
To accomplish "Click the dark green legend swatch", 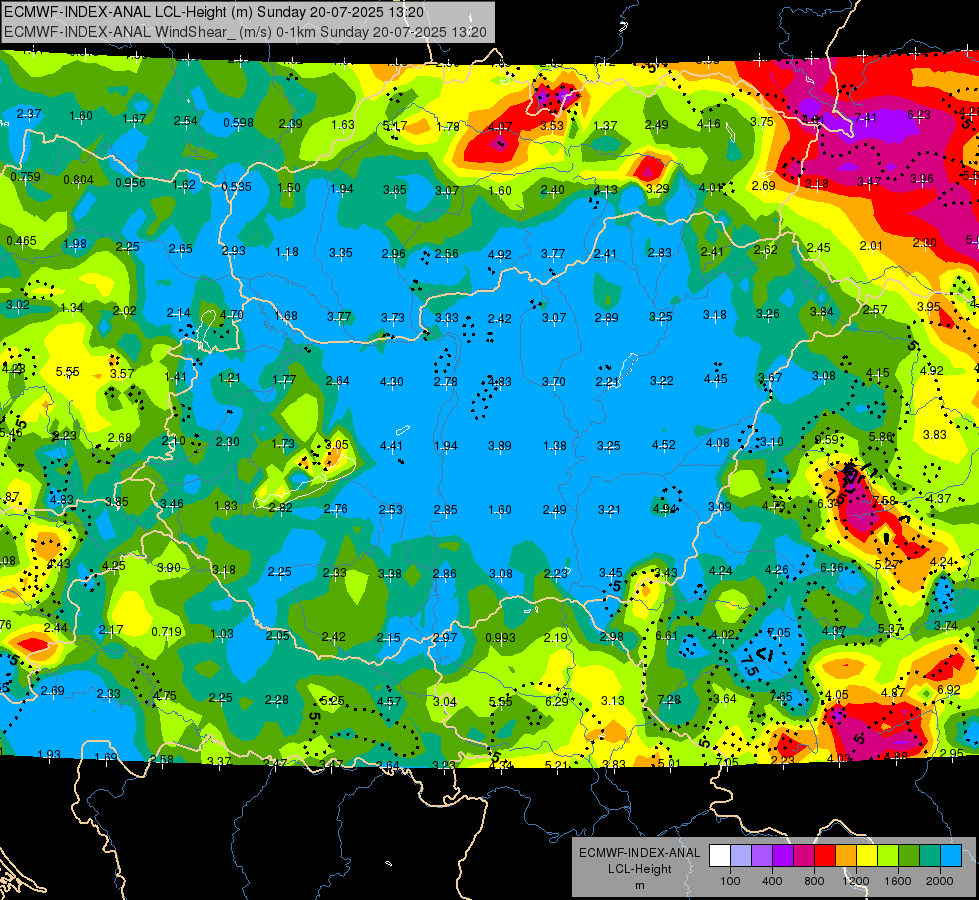I will (x=909, y=855).
